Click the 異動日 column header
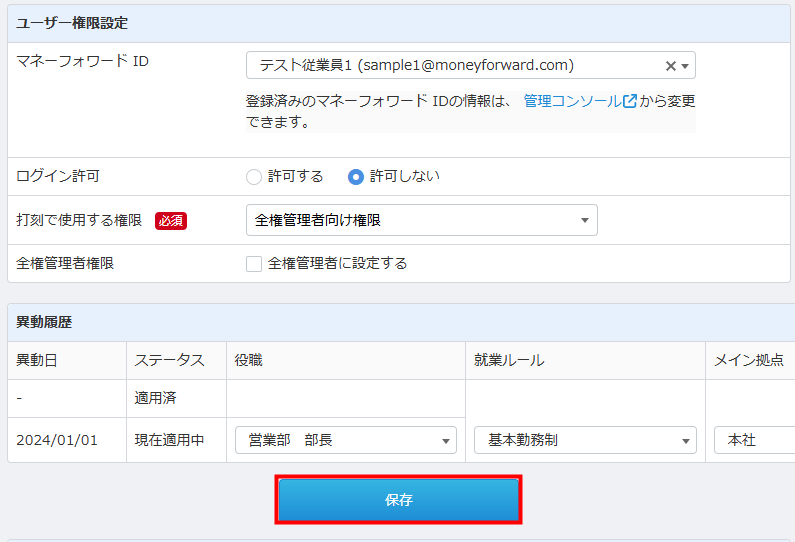Screen dimensions: 795x542 pyautogui.click(x=37, y=360)
